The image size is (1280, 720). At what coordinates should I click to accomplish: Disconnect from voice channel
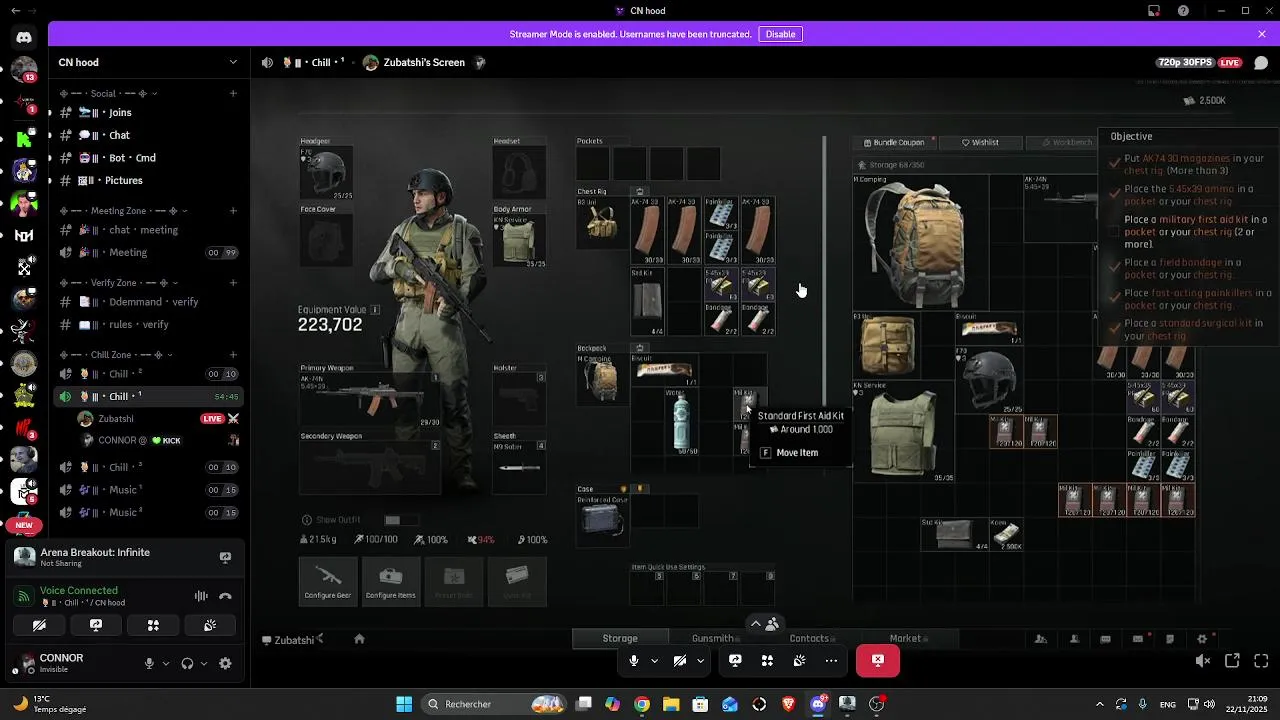(225, 596)
